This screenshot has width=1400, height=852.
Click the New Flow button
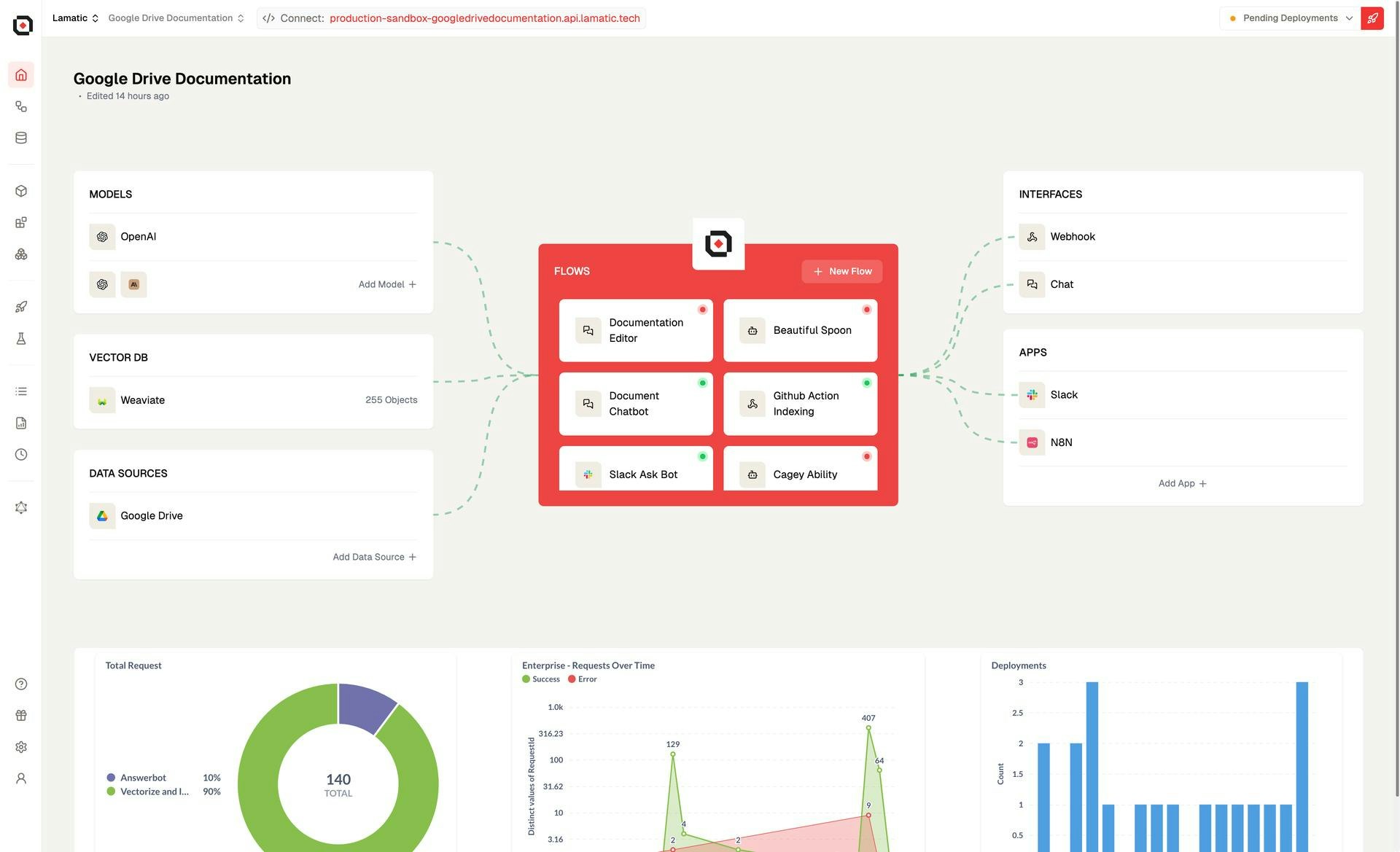[x=841, y=271]
